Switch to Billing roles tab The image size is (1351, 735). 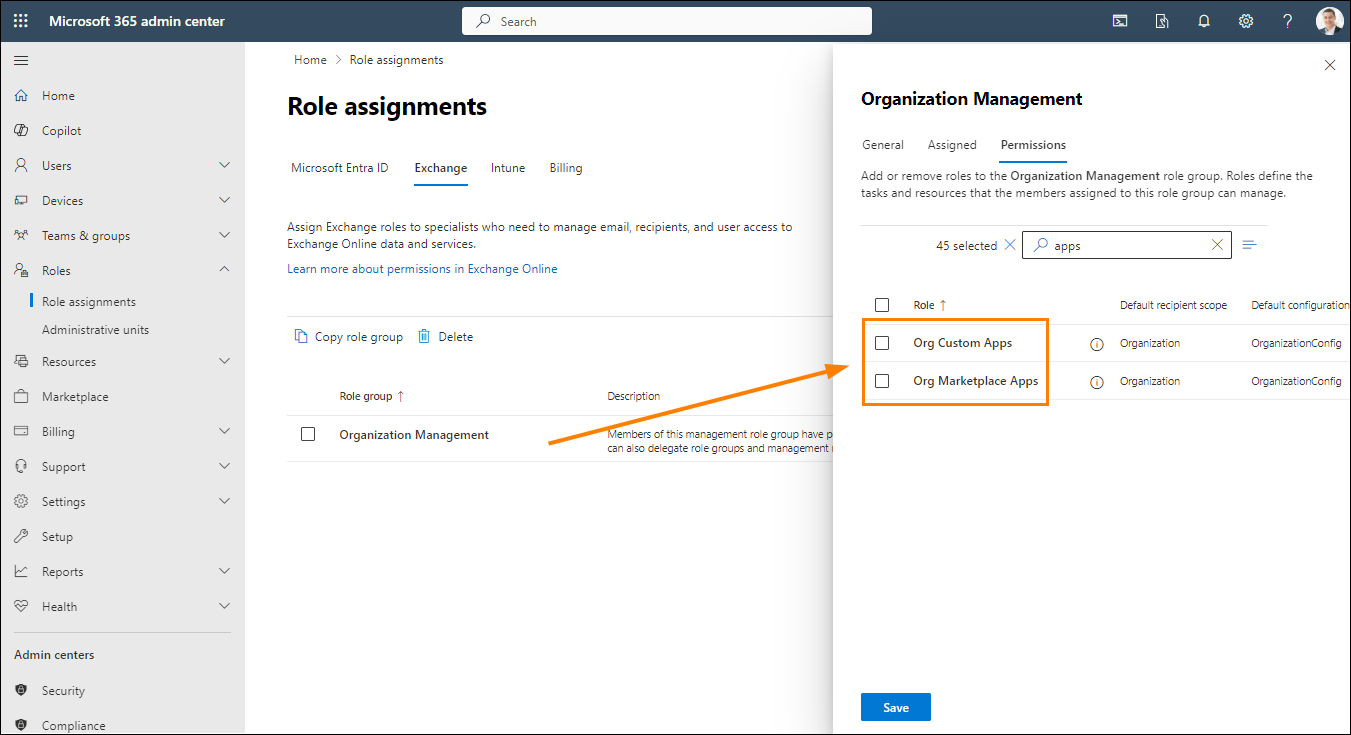coord(566,168)
